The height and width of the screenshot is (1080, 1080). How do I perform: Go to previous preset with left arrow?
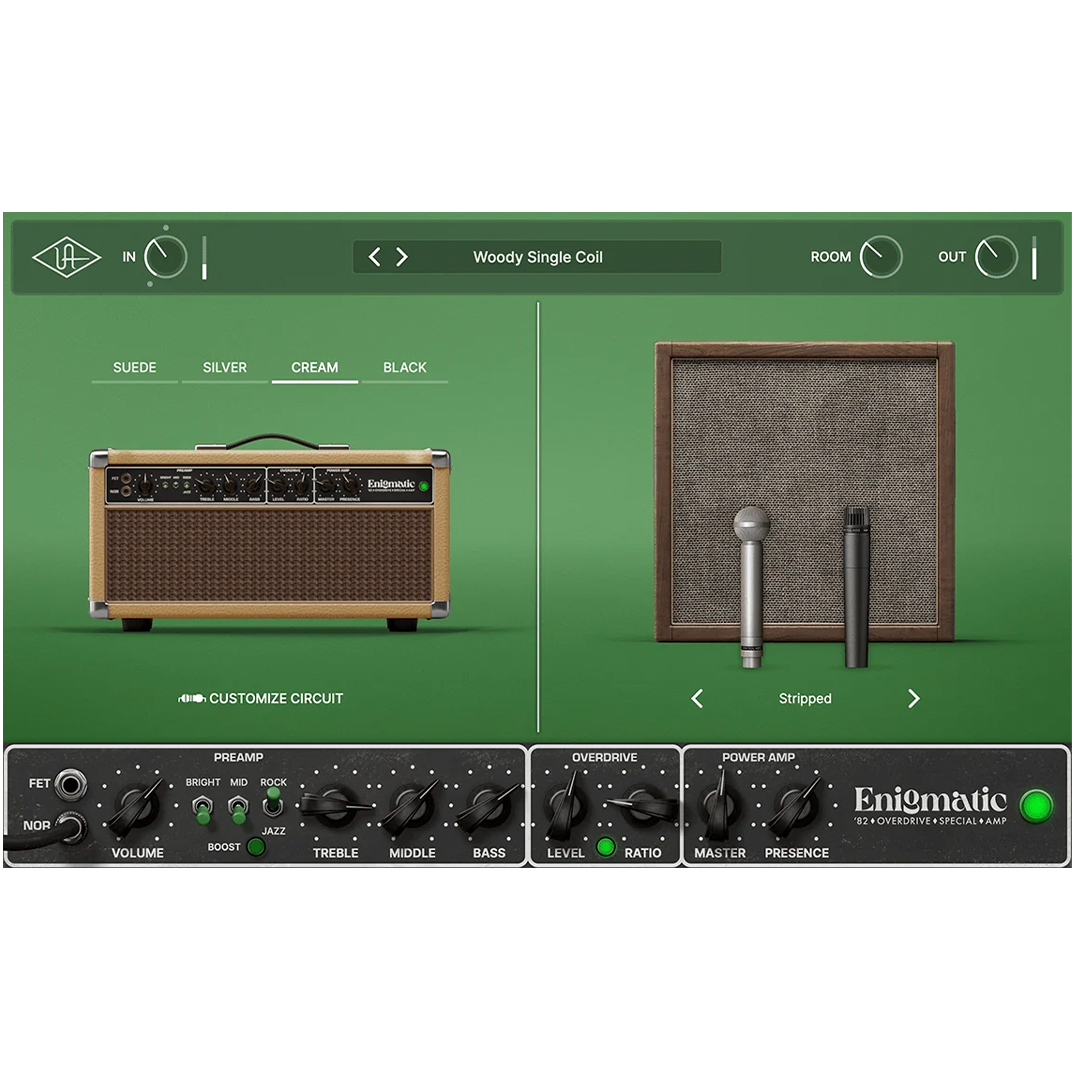click(375, 258)
